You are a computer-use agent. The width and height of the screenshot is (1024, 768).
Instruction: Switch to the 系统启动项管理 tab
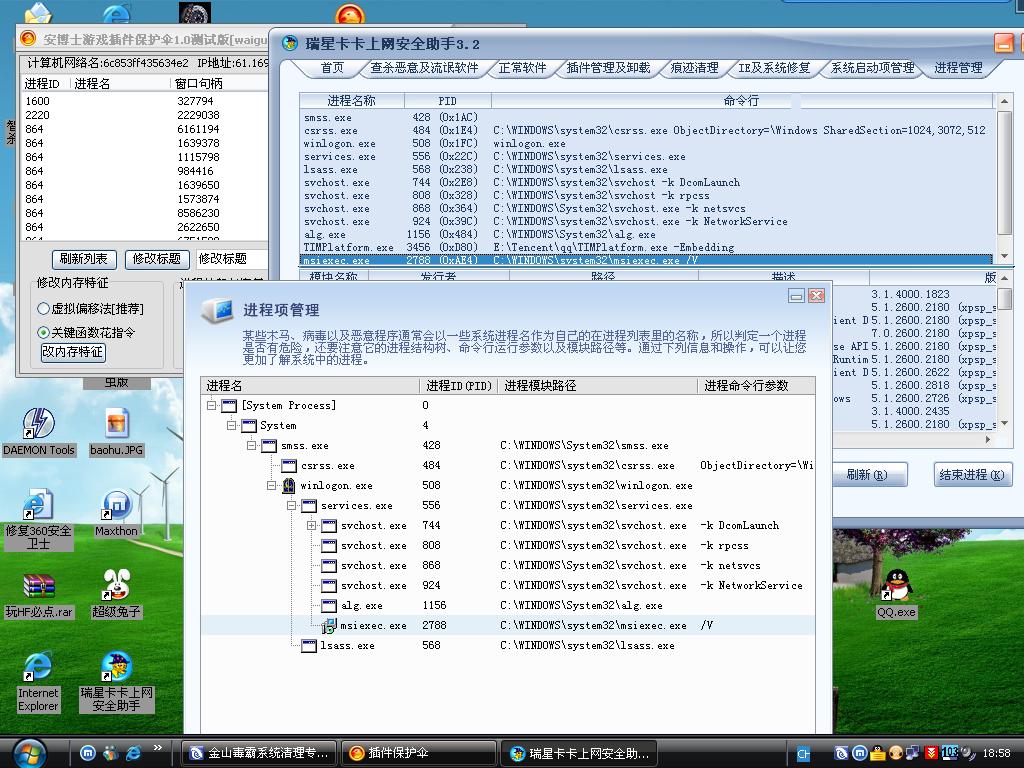pyautogui.click(x=872, y=68)
